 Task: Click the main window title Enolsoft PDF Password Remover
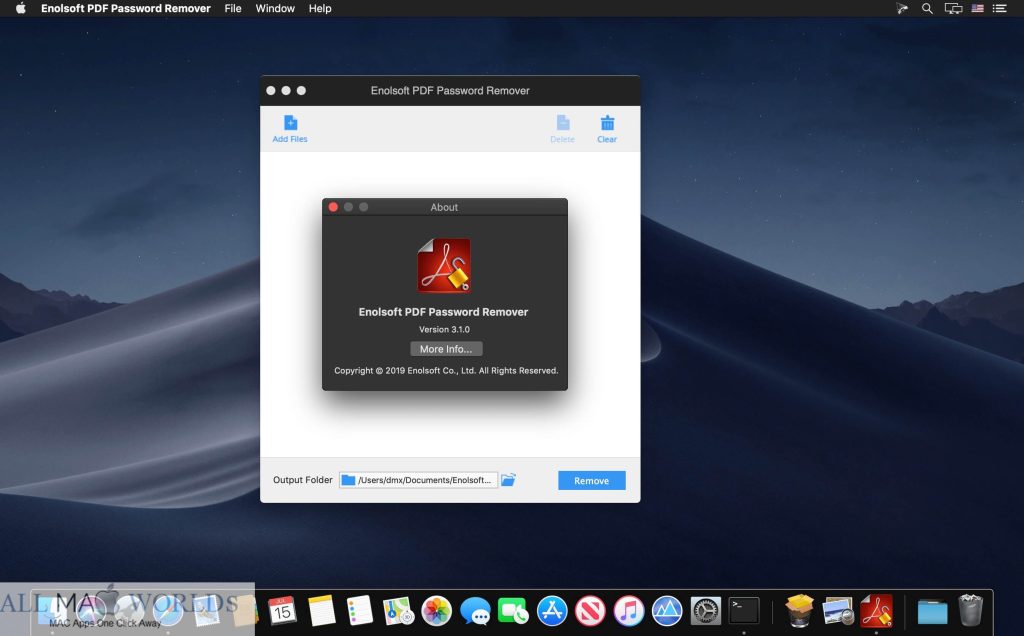pos(450,91)
